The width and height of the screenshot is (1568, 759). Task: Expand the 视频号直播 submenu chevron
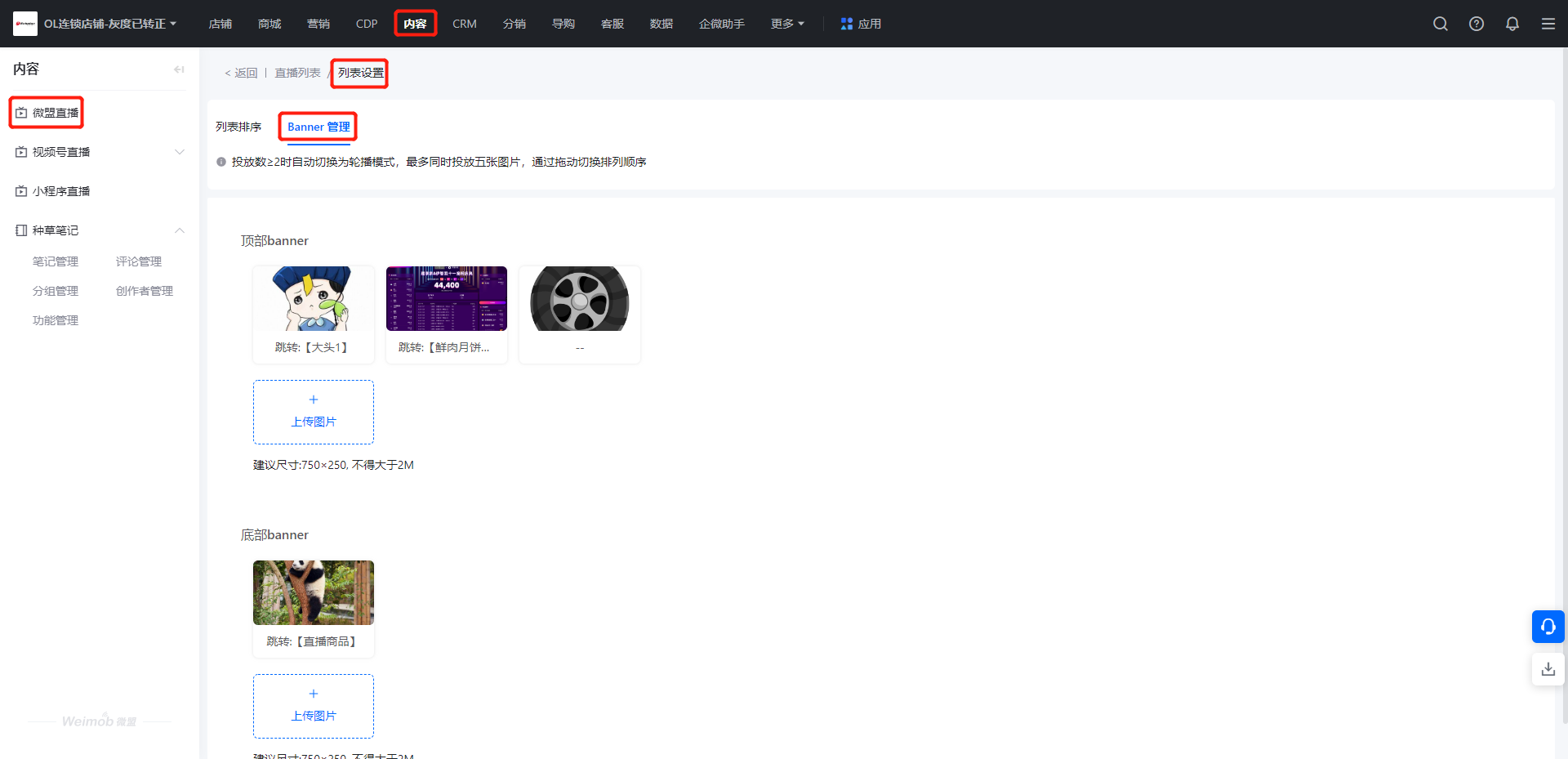(x=180, y=152)
